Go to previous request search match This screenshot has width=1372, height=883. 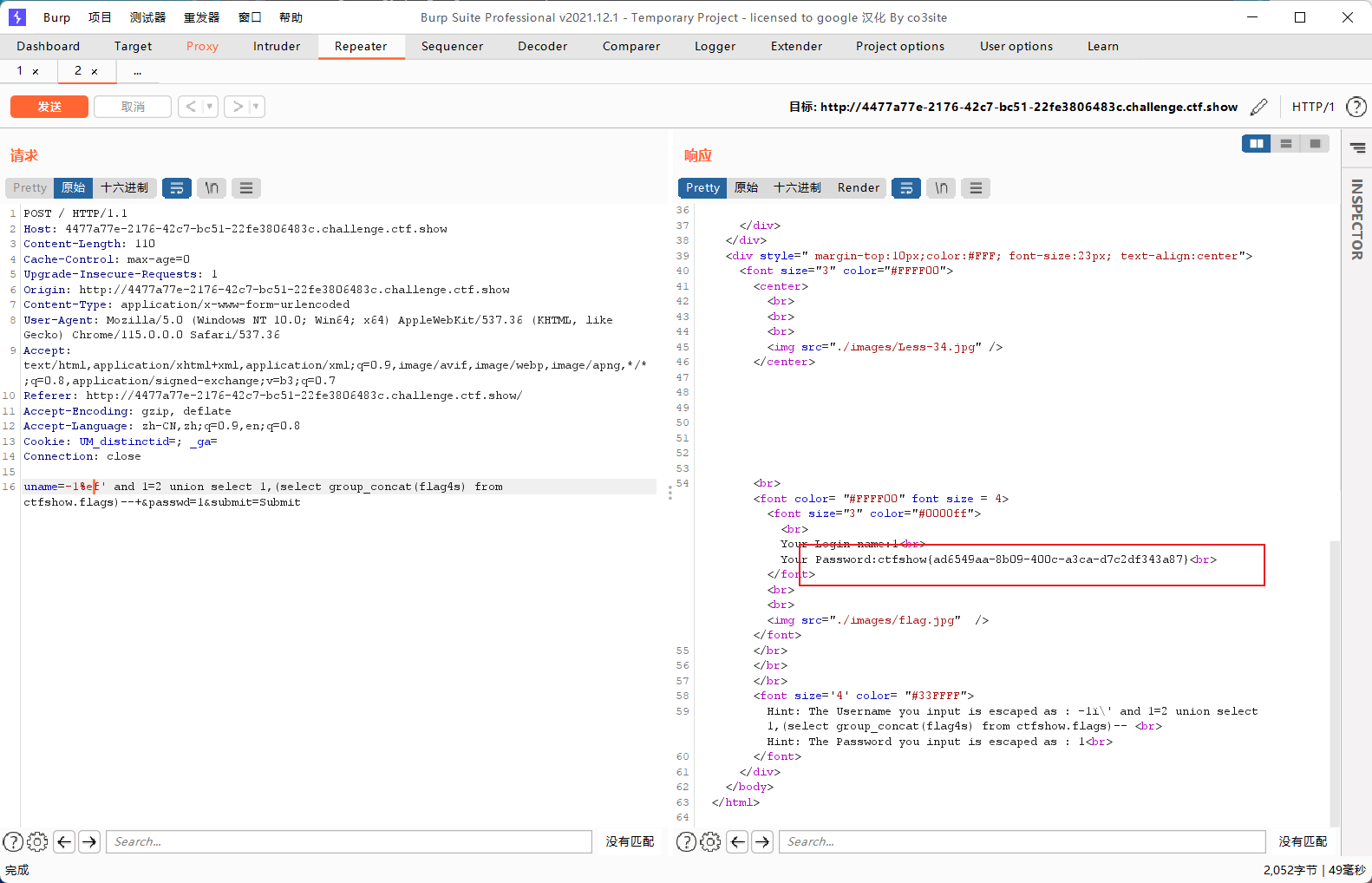[x=64, y=841]
